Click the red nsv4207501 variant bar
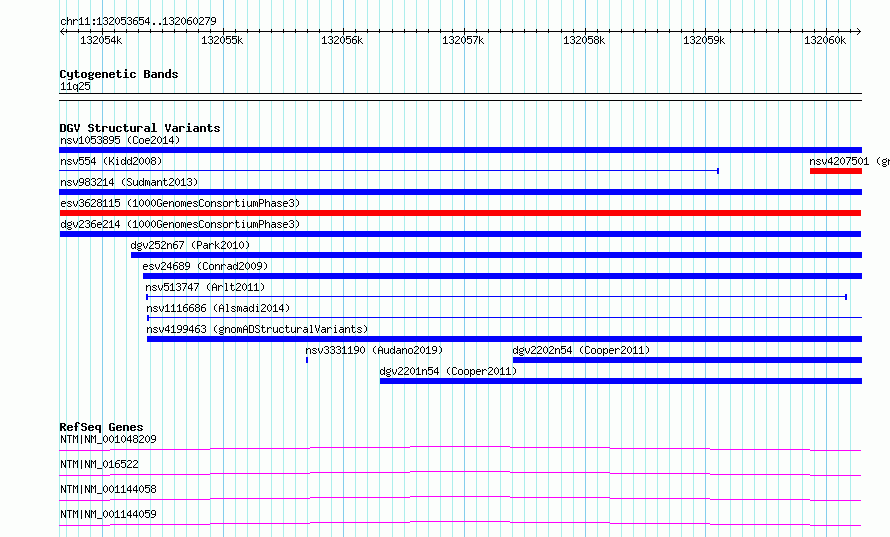Image resolution: width=890 pixels, height=537 pixels. pos(836,171)
